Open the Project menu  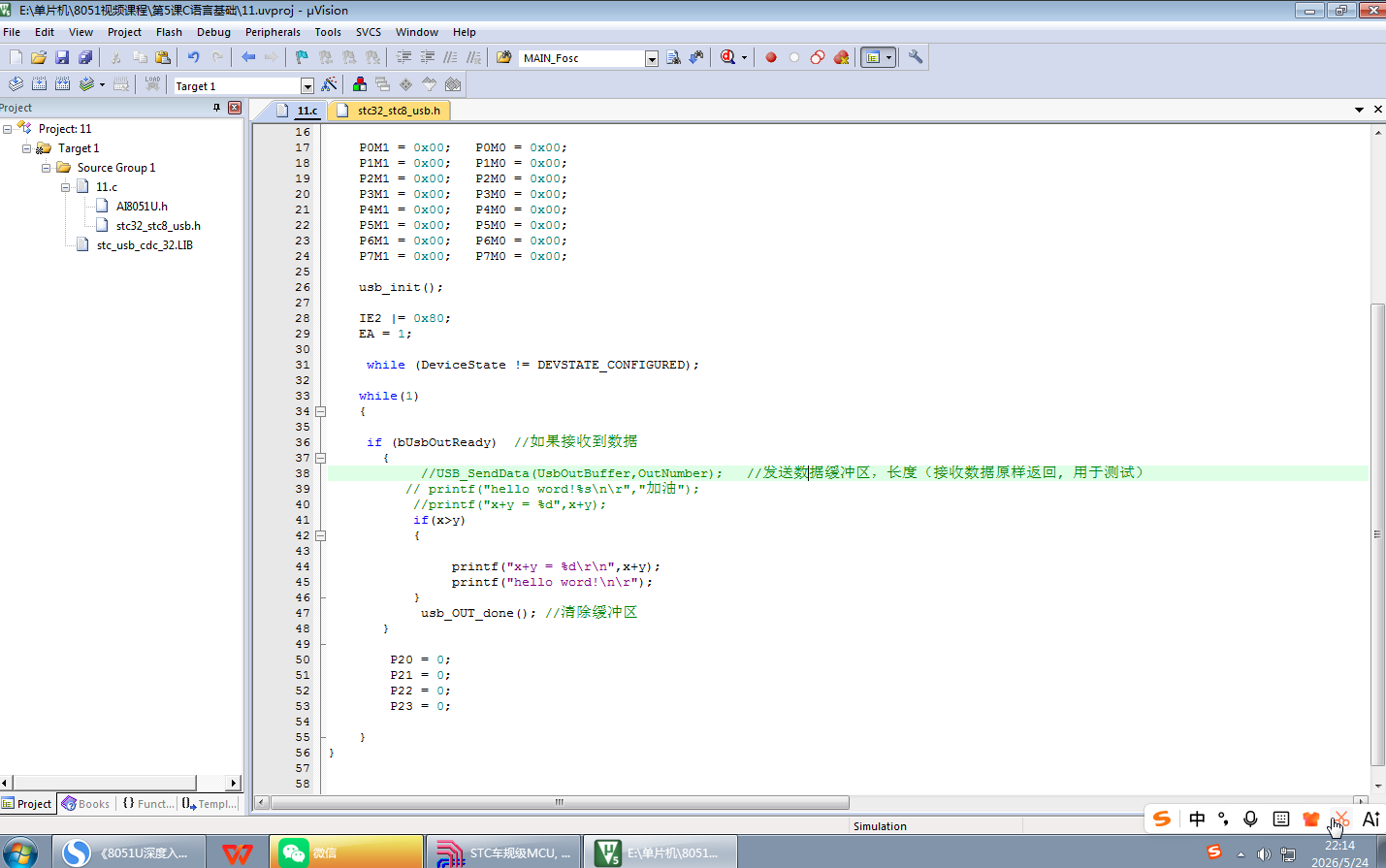(124, 32)
